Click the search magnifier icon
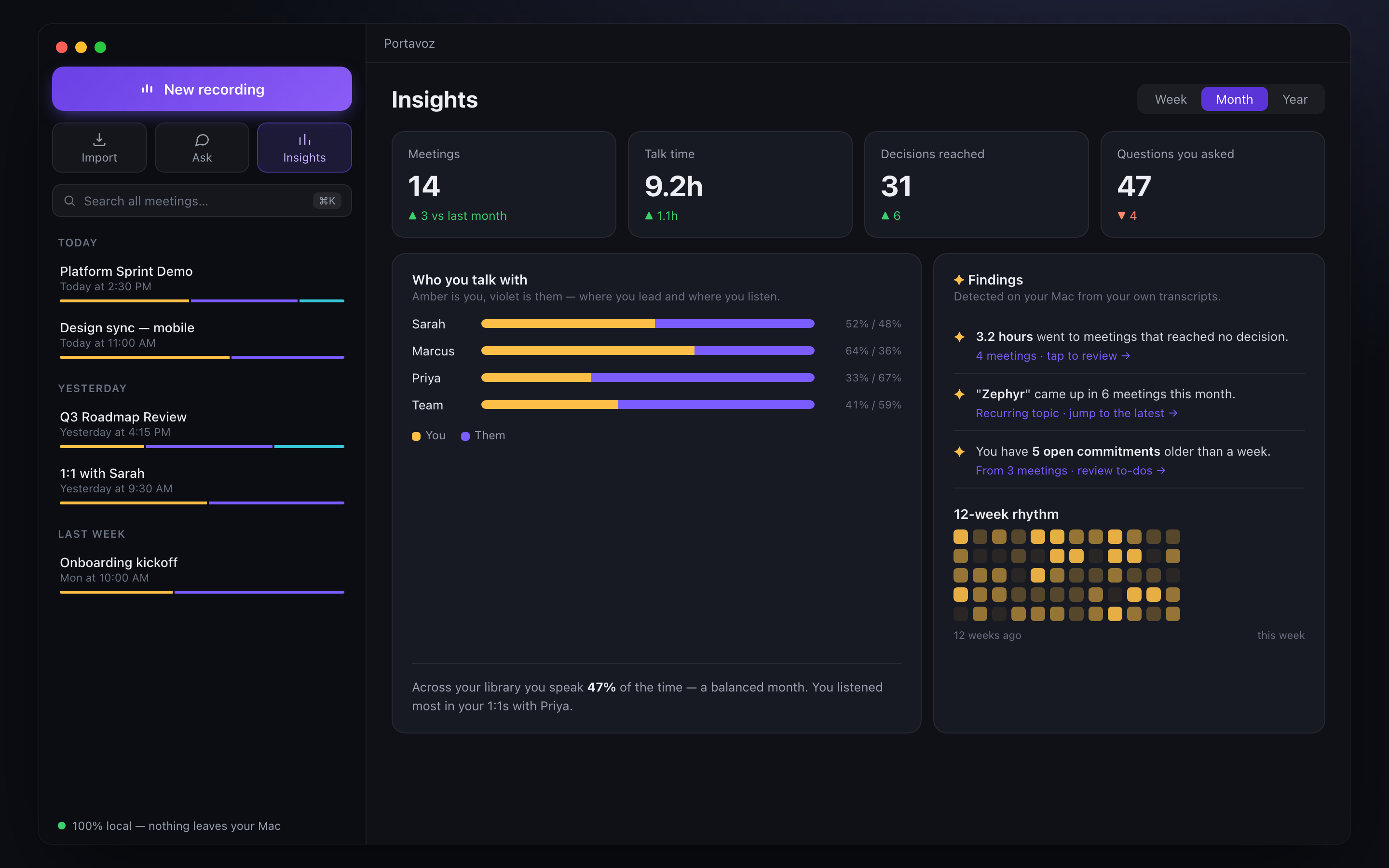The image size is (1389, 868). pyautogui.click(x=69, y=201)
